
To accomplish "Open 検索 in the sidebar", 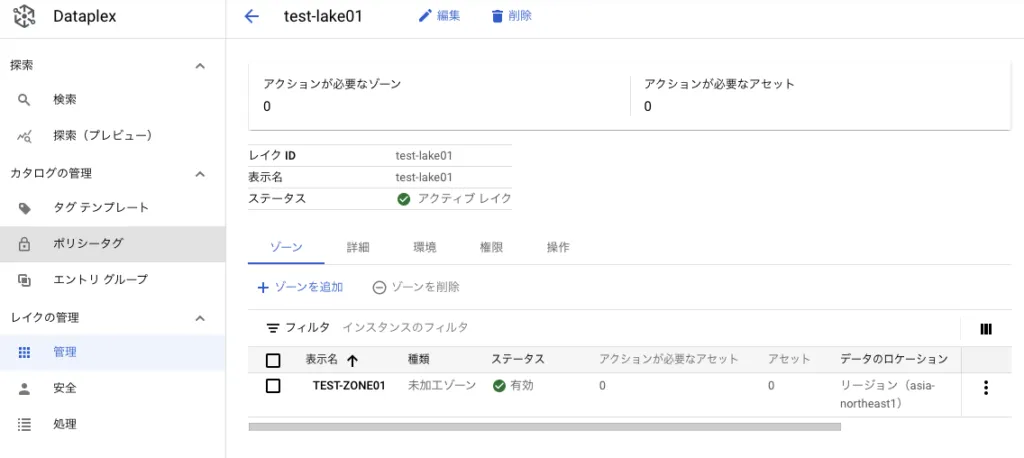I will click(x=113, y=100).
